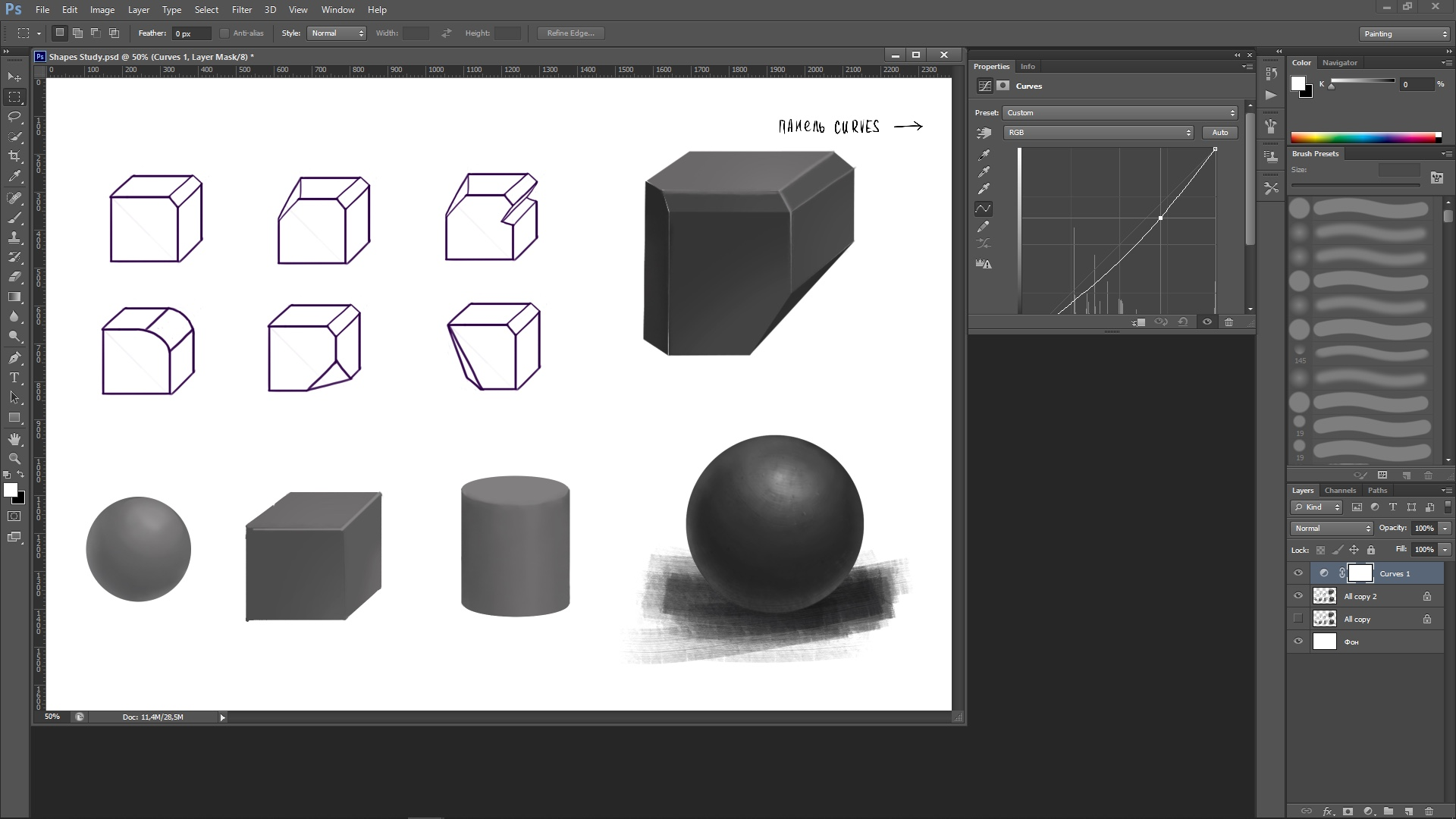Select the Lasso tool
The width and height of the screenshot is (1456, 819).
(x=14, y=117)
